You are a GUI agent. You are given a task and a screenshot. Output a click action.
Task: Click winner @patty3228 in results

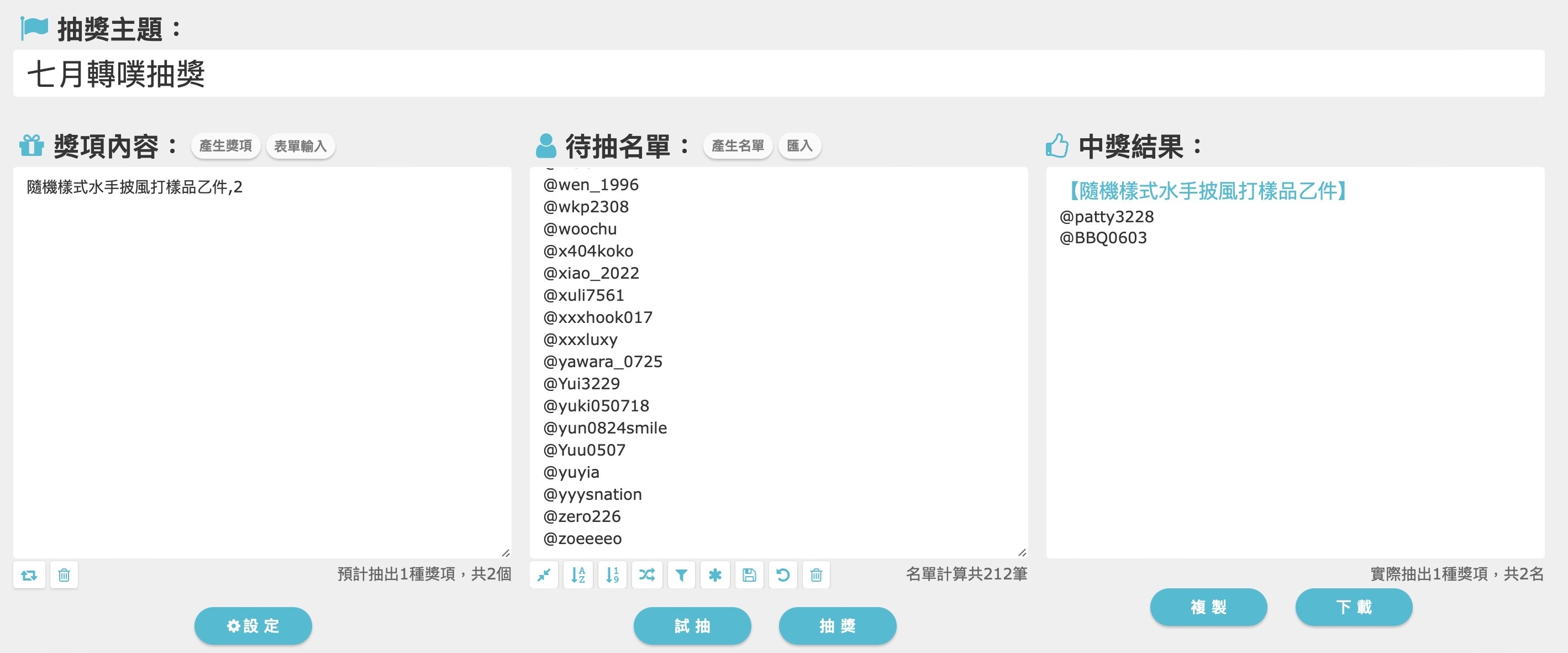[x=1107, y=217]
